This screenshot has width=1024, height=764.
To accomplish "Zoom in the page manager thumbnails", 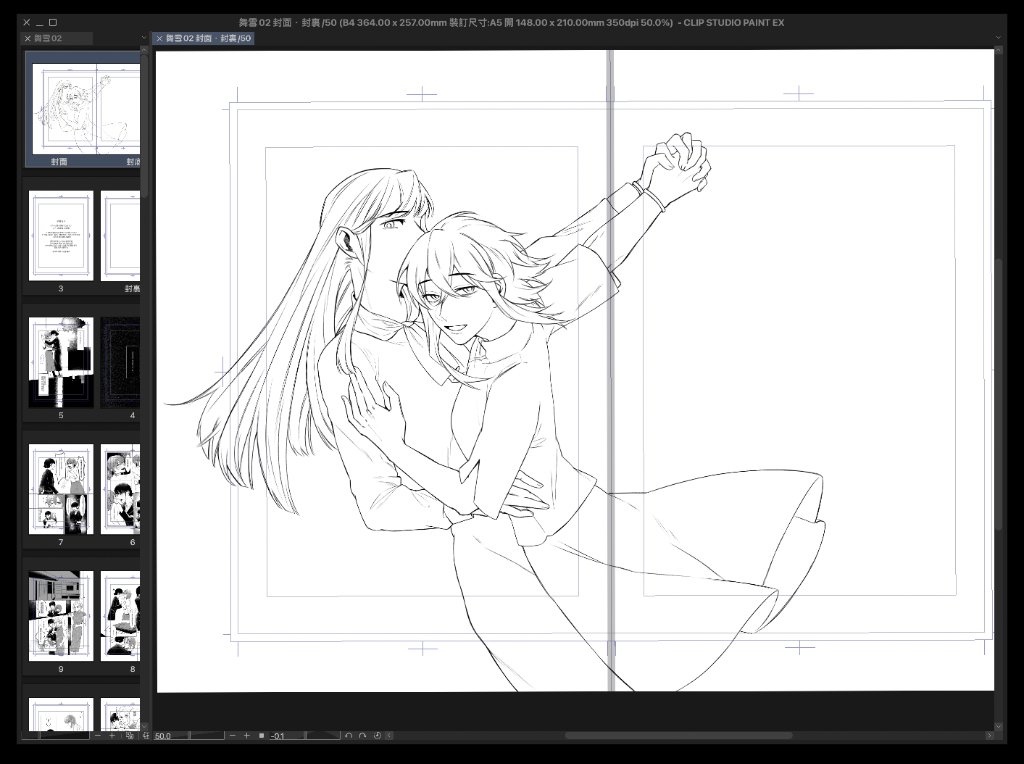I will point(112,735).
